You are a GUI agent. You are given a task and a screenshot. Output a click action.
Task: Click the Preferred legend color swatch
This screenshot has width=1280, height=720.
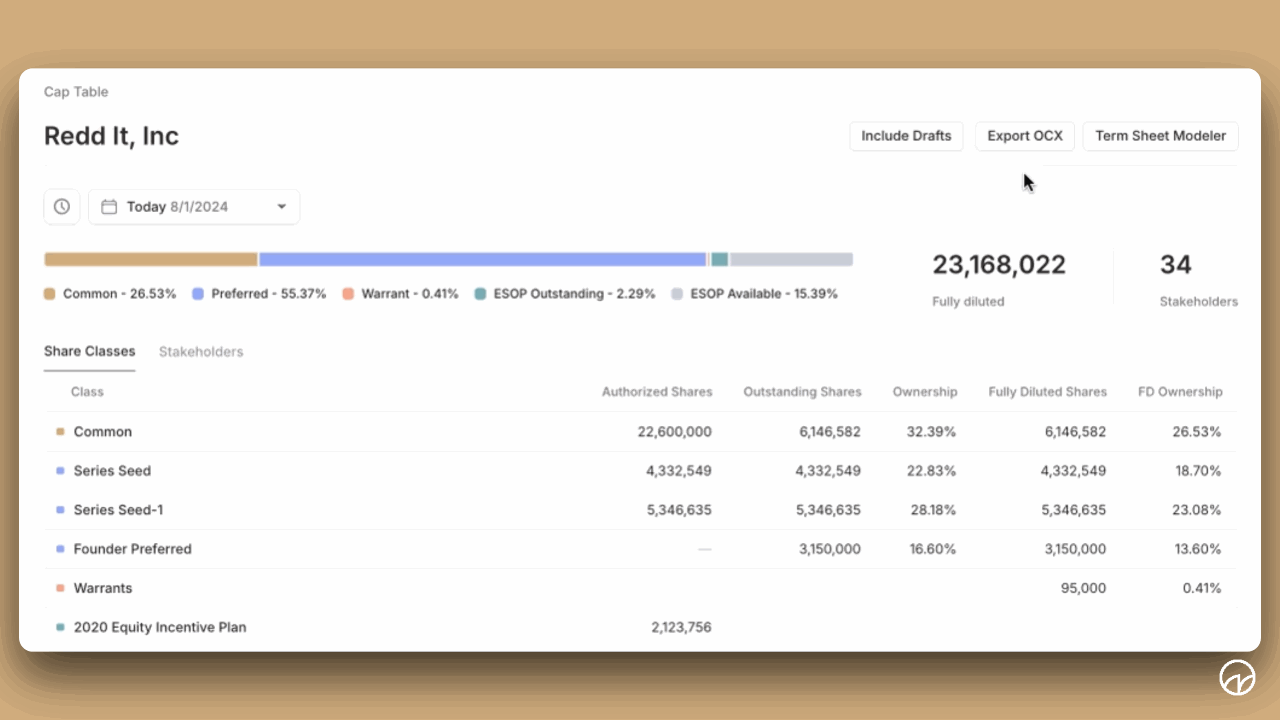198,294
